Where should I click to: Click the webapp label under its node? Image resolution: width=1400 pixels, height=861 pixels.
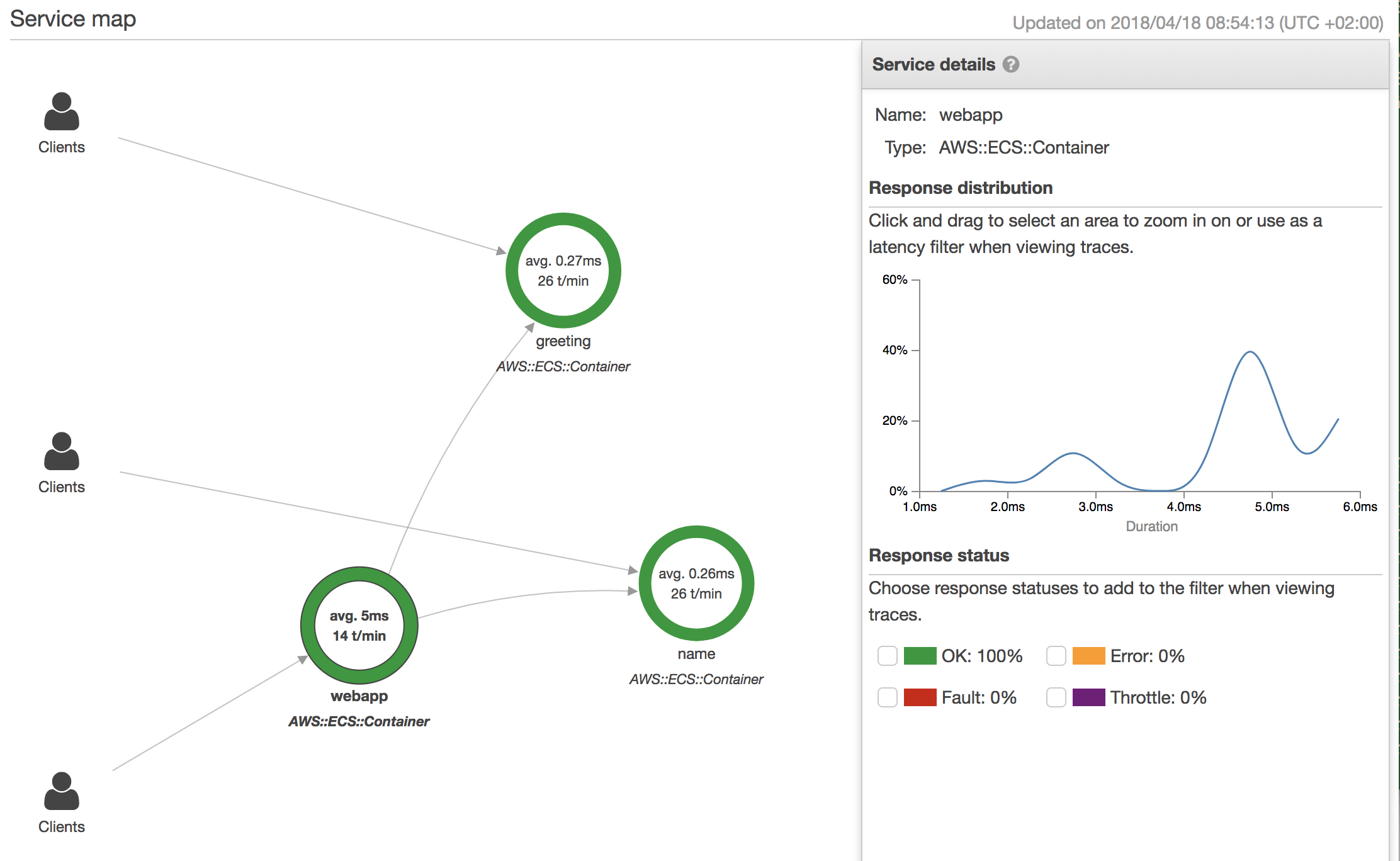[359, 696]
